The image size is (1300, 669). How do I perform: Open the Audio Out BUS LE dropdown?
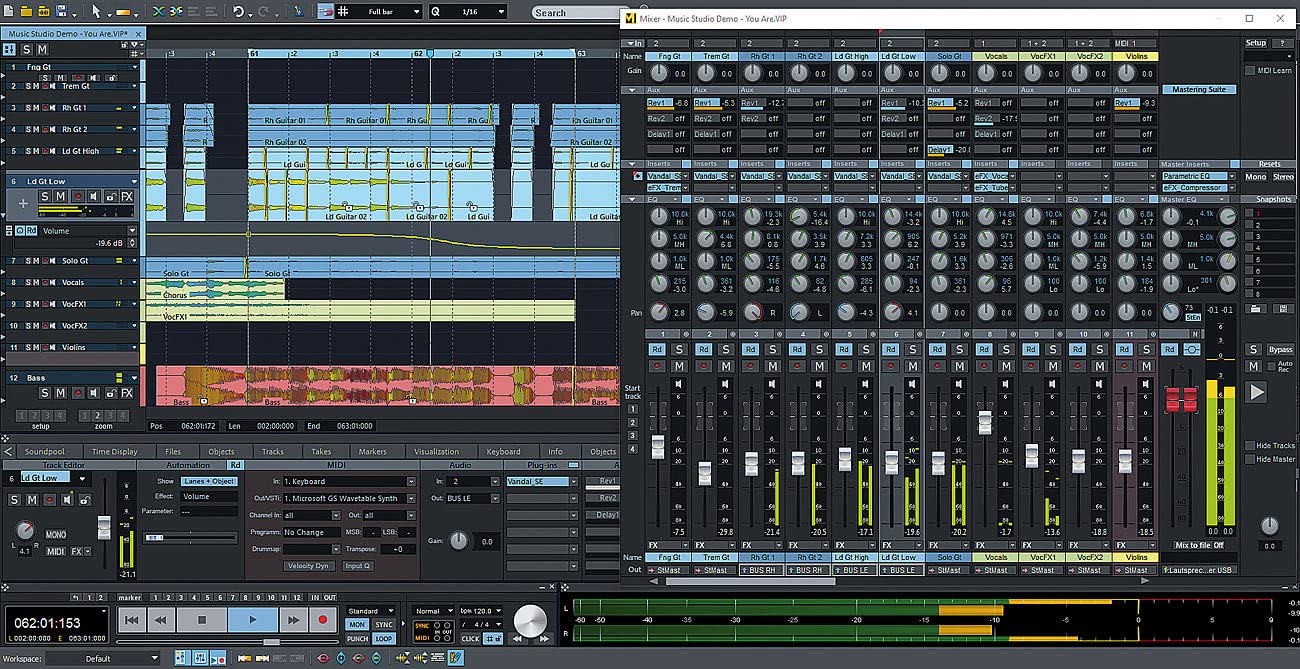[x=473, y=499]
